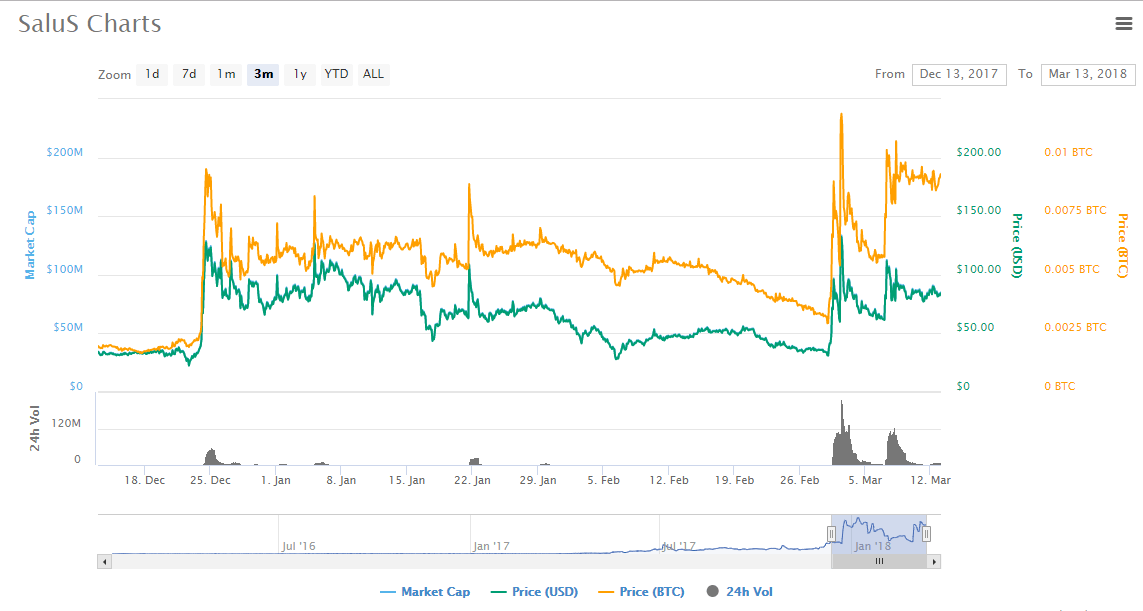Click the navigator scrollbar thumb

coord(879,562)
